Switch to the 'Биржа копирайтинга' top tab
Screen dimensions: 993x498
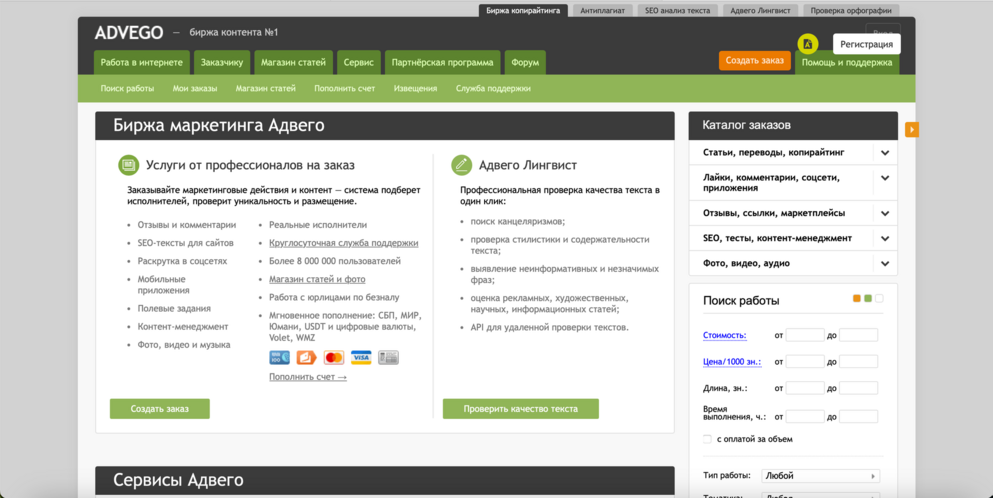click(523, 11)
